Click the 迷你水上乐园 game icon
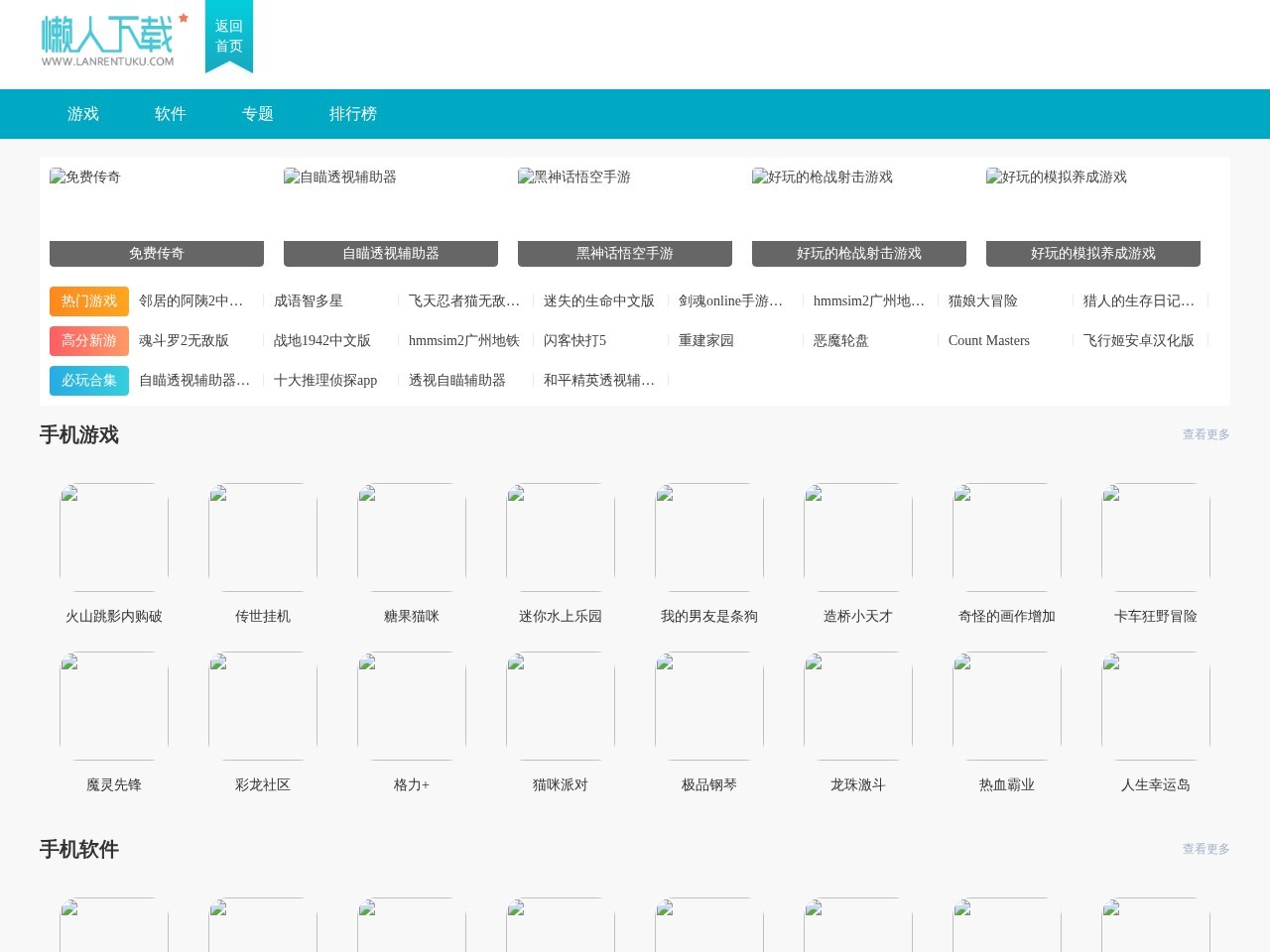The height and width of the screenshot is (952, 1270). tap(561, 537)
